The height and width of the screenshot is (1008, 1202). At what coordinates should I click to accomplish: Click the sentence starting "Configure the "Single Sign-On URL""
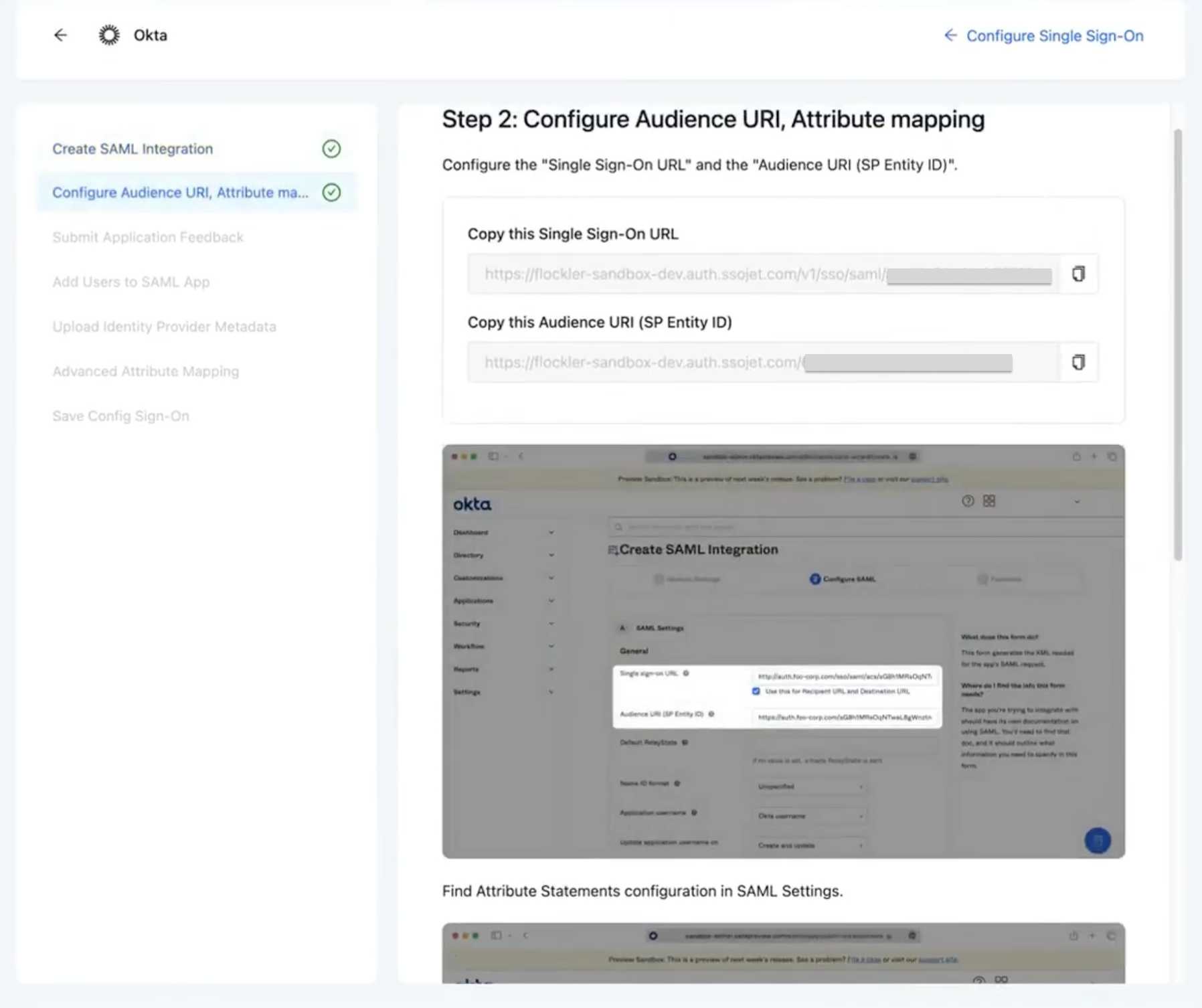pyautogui.click(x=699, y=165)
